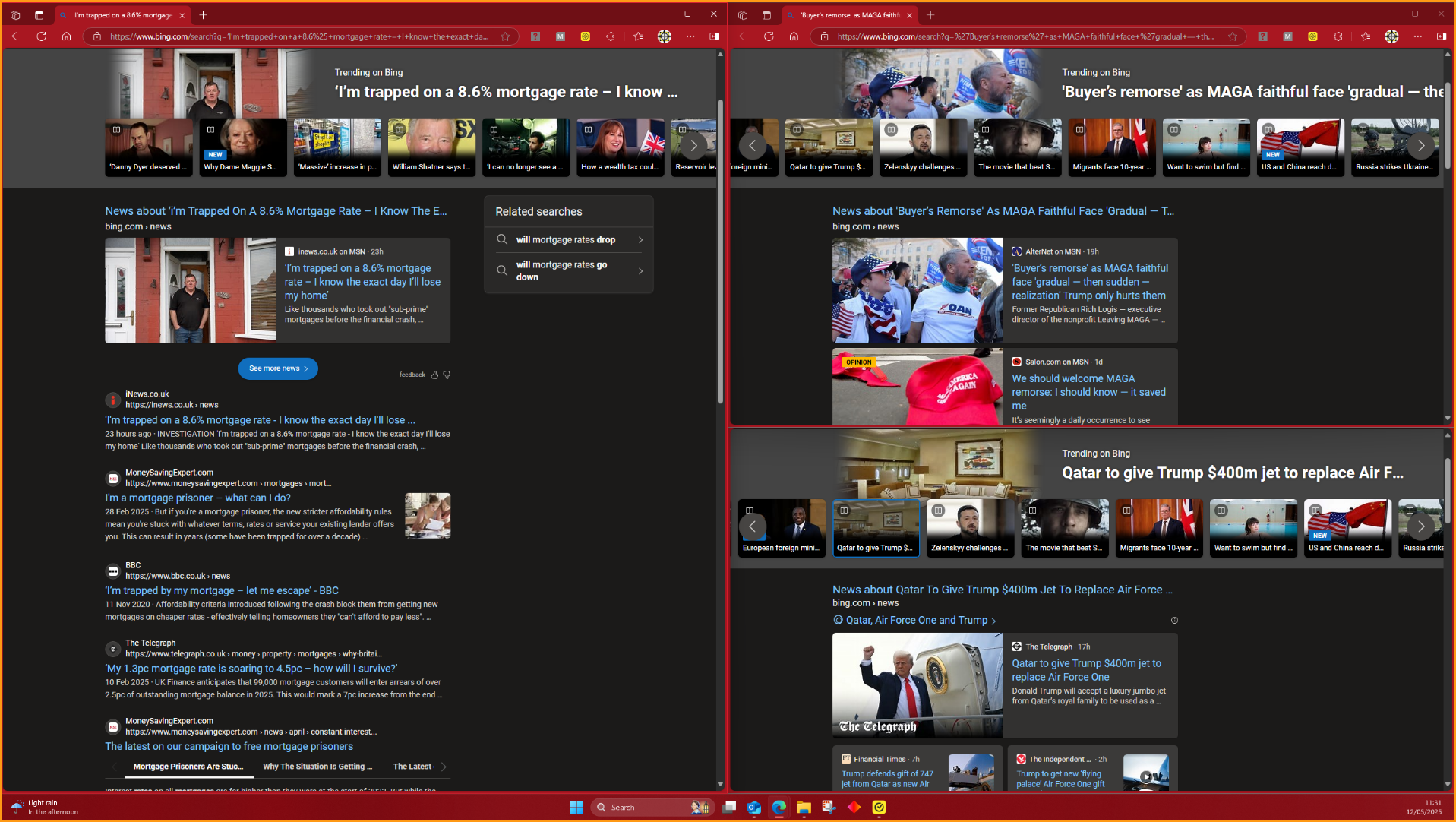Open the Windows Start menu
The height and width of the screenshot is (822, 1456).
[576, 807]
